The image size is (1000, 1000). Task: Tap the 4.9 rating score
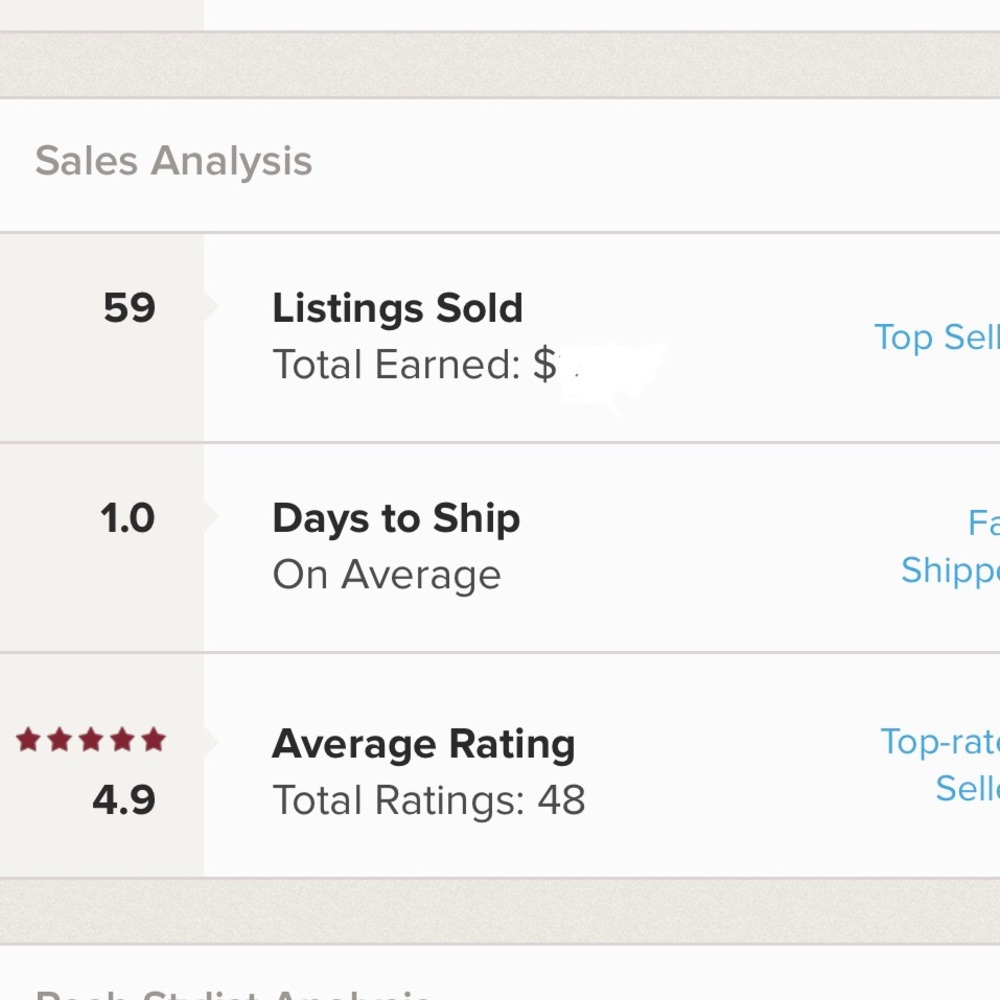click(124, 800)
